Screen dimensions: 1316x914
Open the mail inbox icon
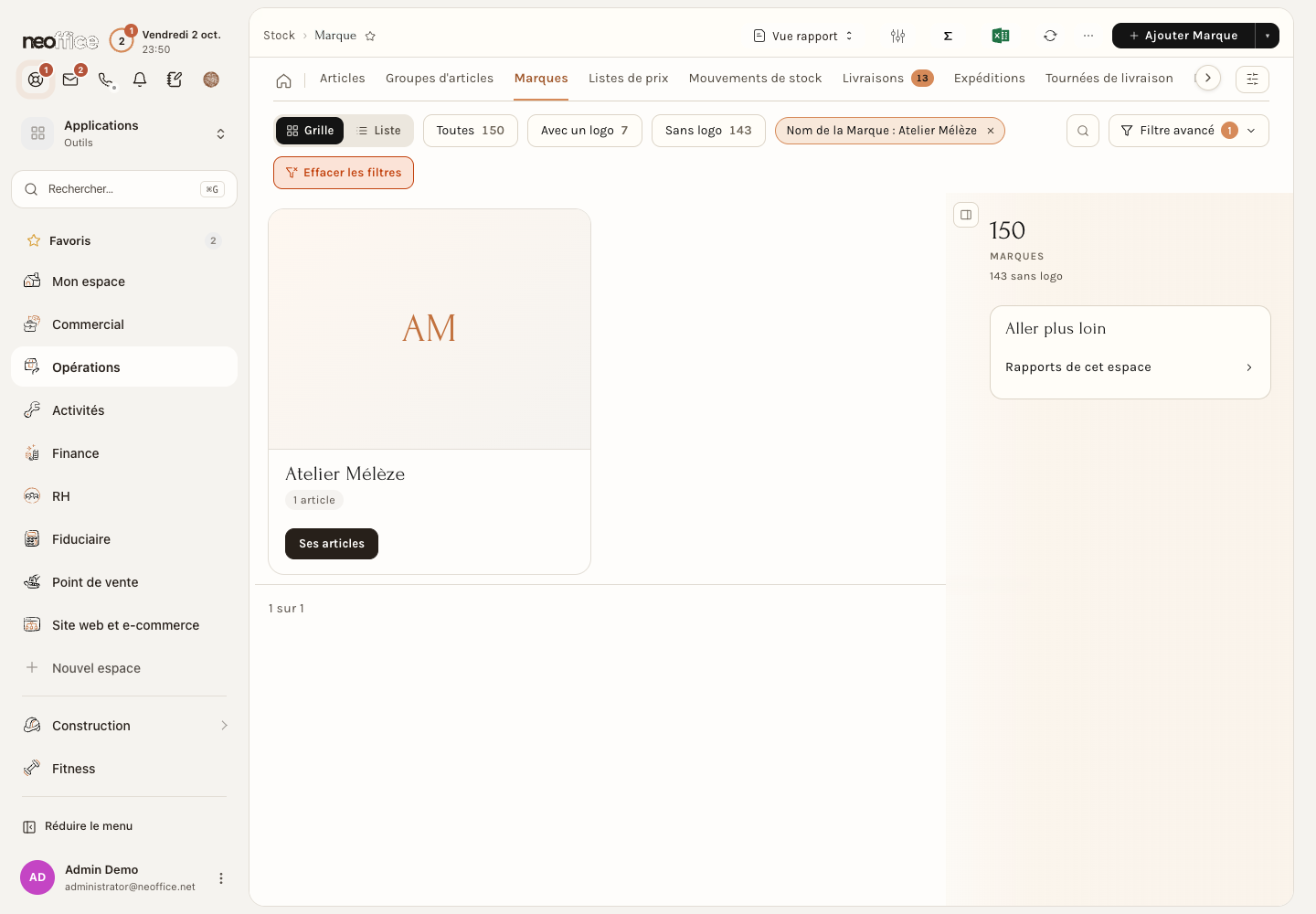pos(70,80)
